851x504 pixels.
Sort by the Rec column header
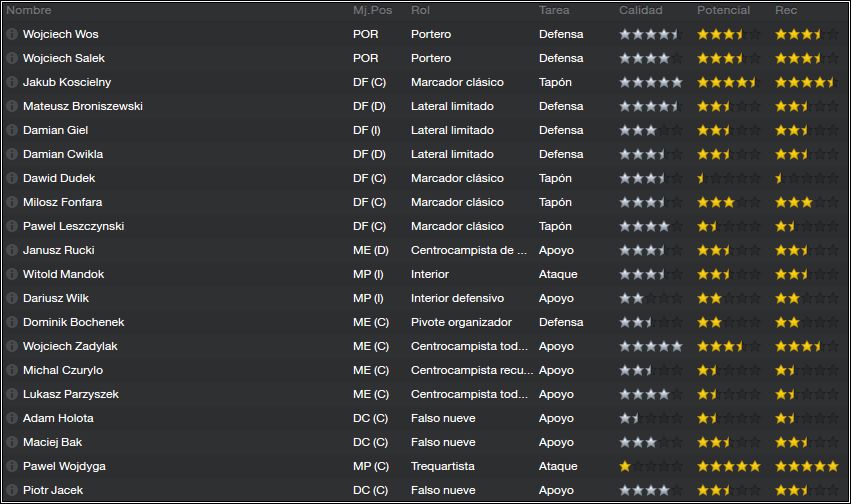coord(786,10)
